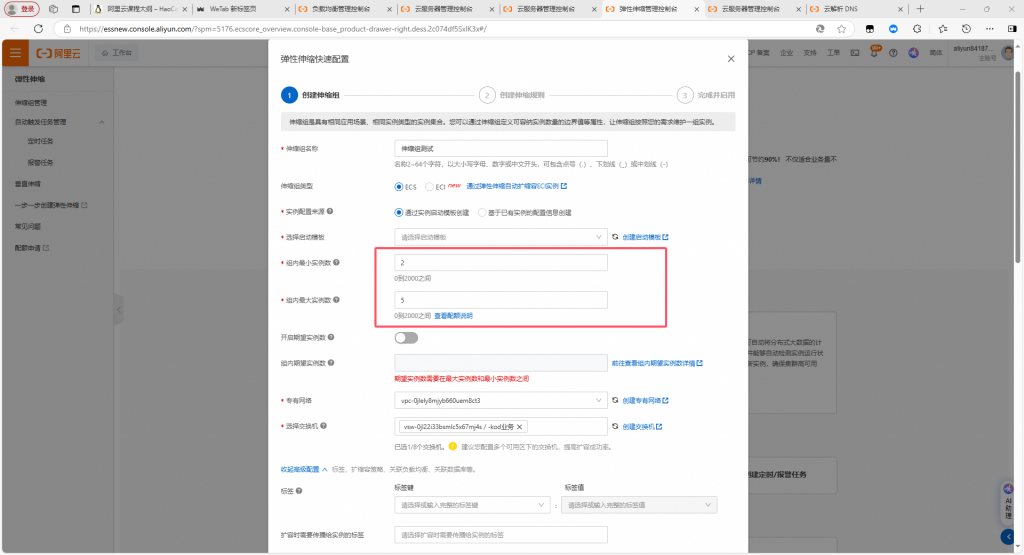
Task: Click the help icon beside 组内最小实例数
Action: coord(335,262)
